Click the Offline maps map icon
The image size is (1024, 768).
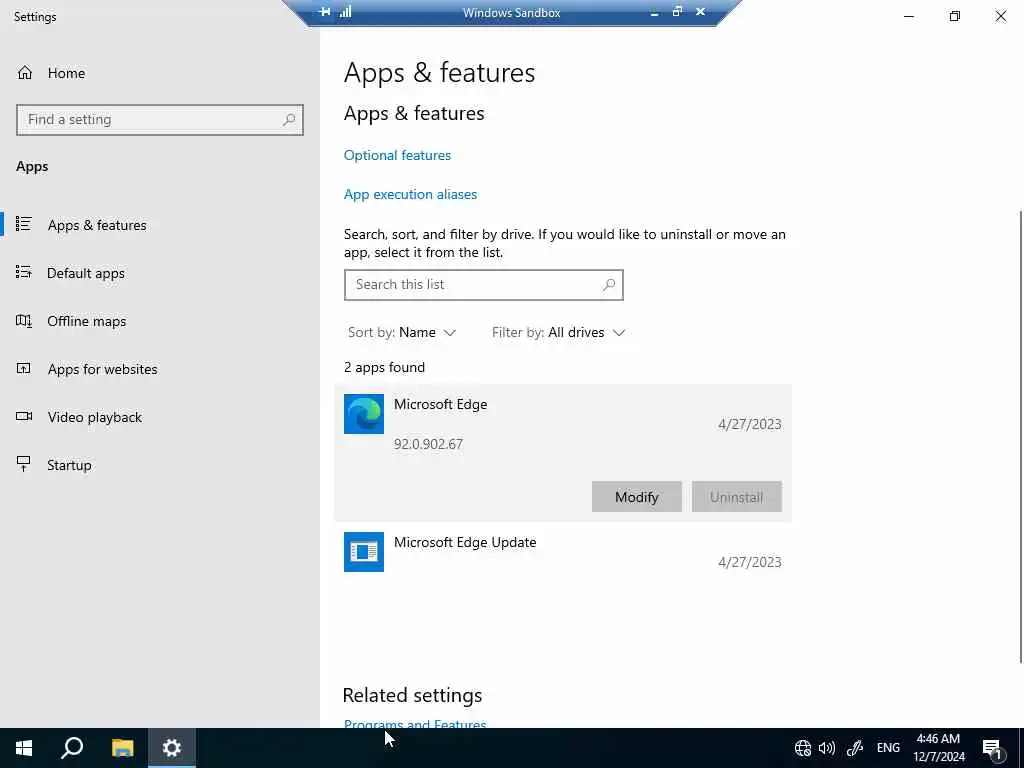point(24,320)
